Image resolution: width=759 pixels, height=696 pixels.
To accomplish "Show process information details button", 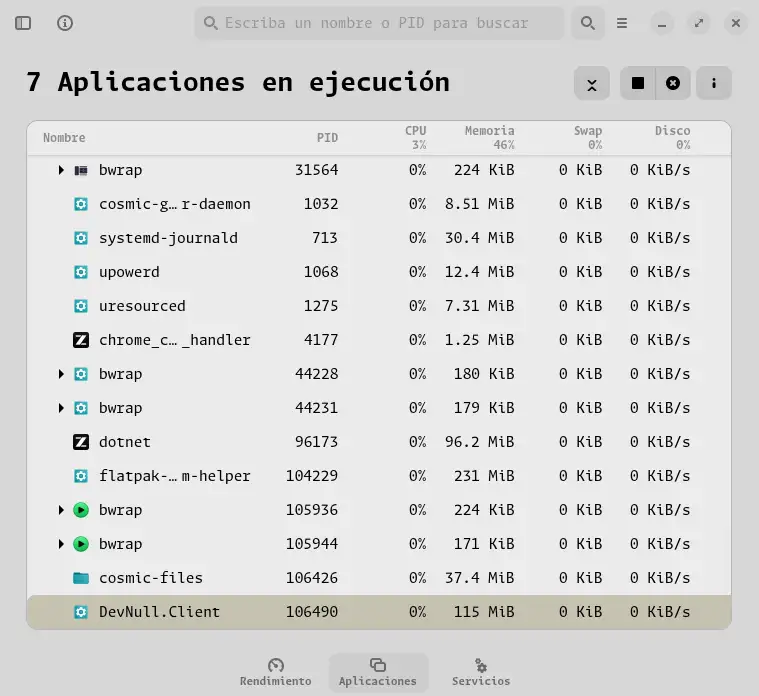I will (x=714, y=83).
